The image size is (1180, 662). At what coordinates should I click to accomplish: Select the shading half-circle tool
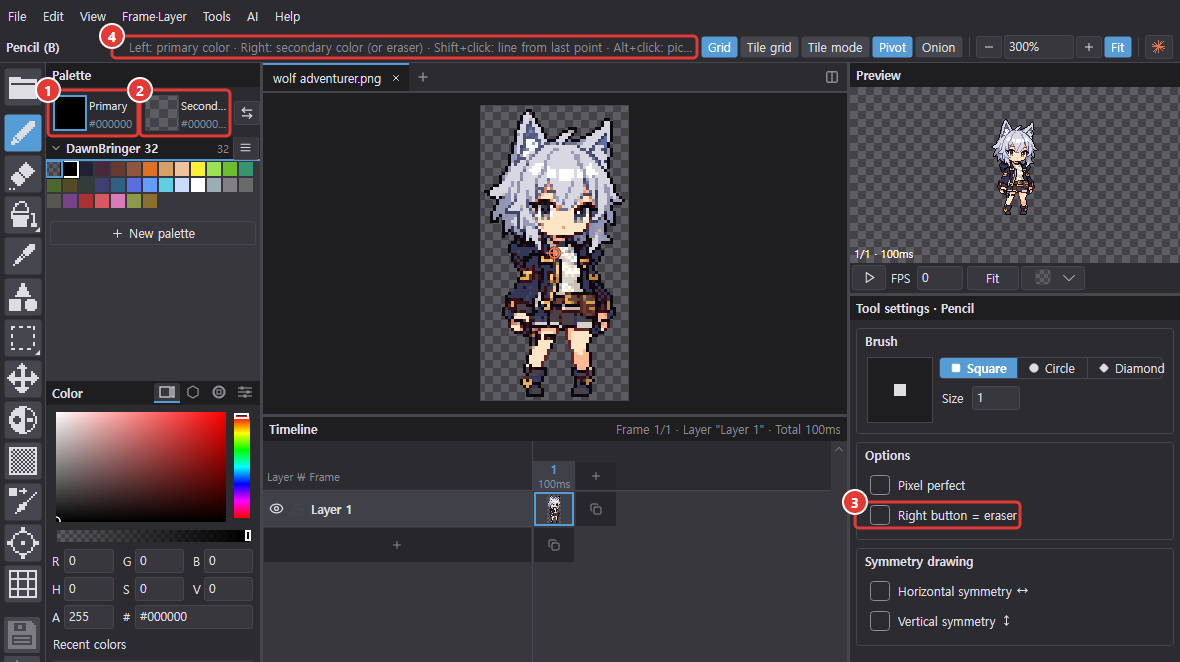23,420
